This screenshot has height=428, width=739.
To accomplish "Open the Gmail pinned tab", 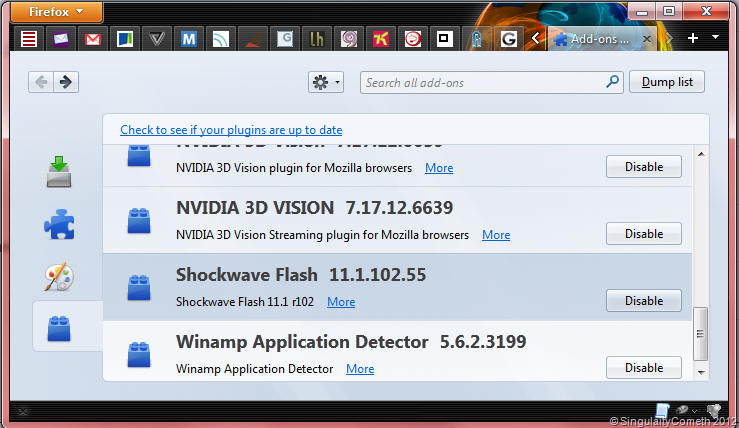I will [93, 39].
